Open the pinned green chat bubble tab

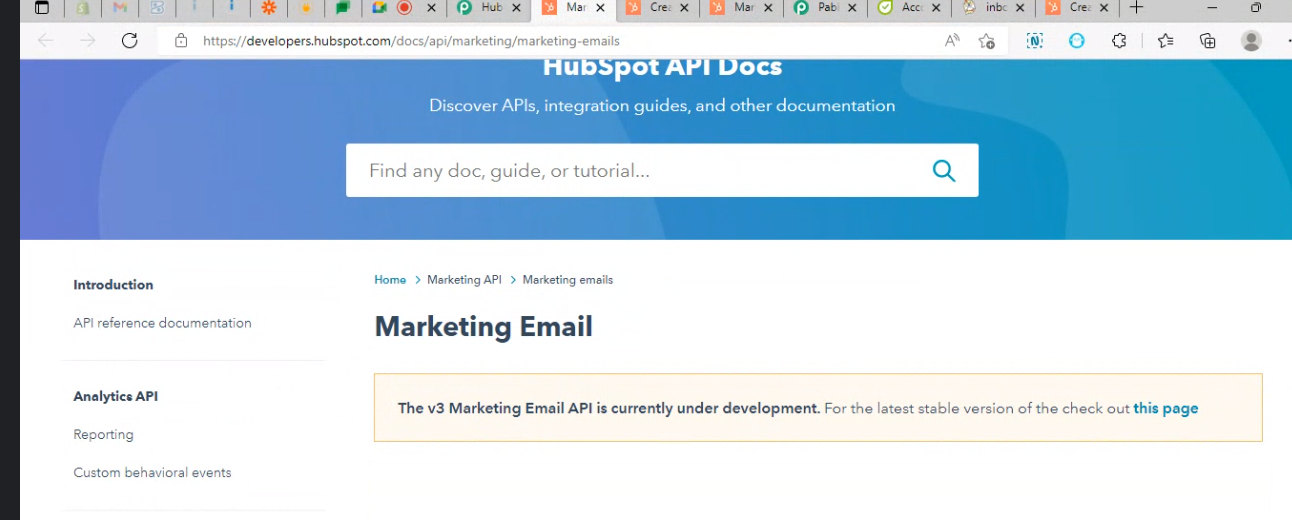point(342,8)
